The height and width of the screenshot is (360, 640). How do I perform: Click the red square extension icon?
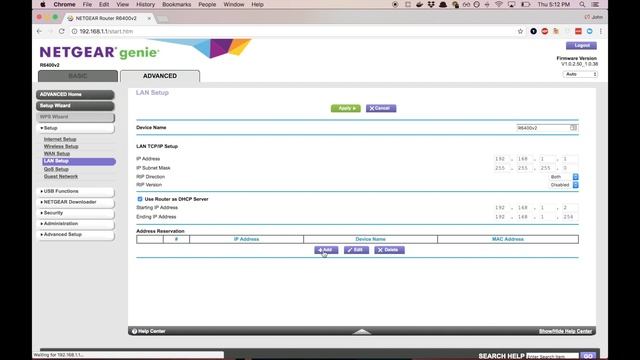coord(578,31)
